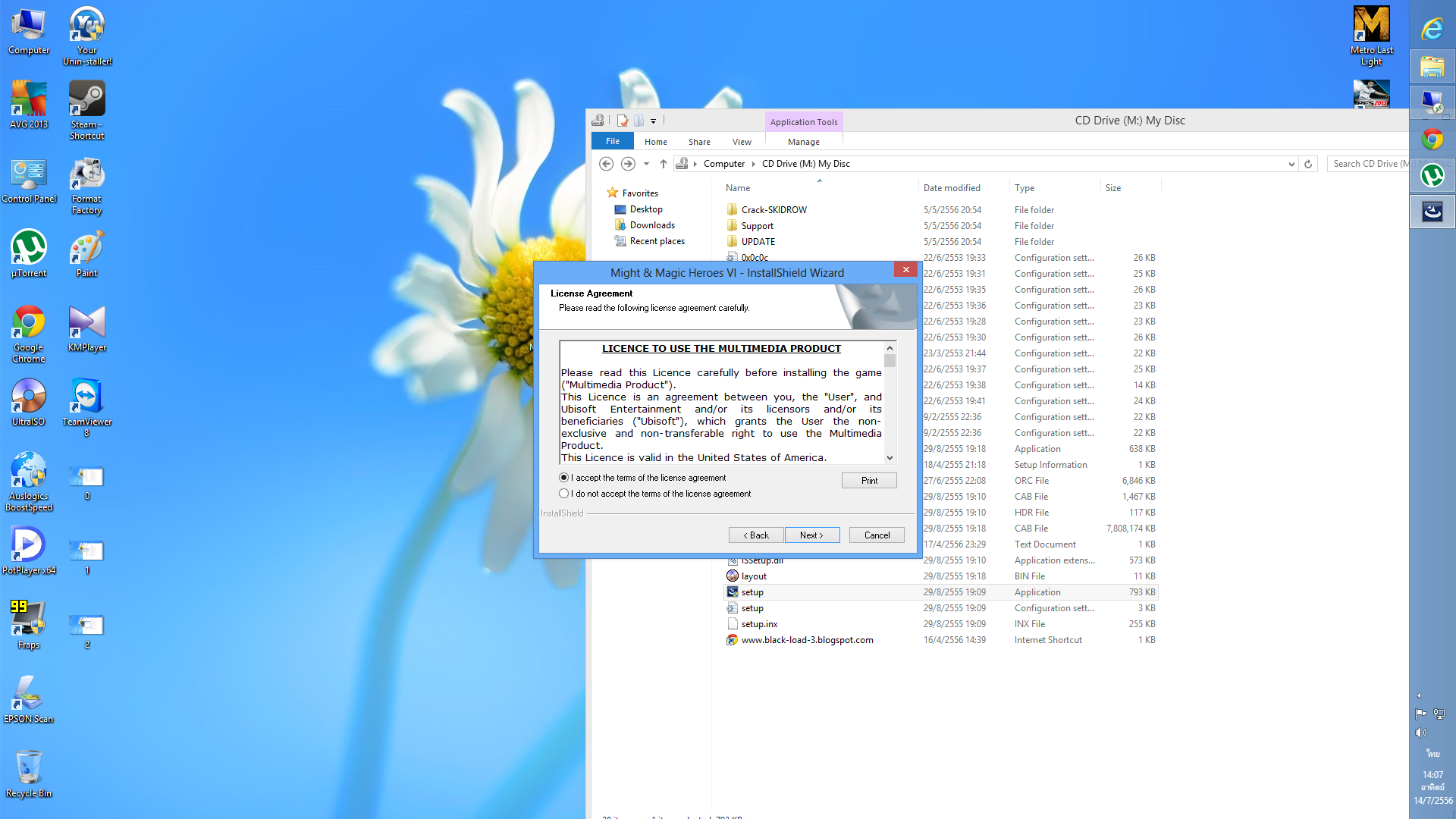Open the File menu tab

(x=612, y=142)
